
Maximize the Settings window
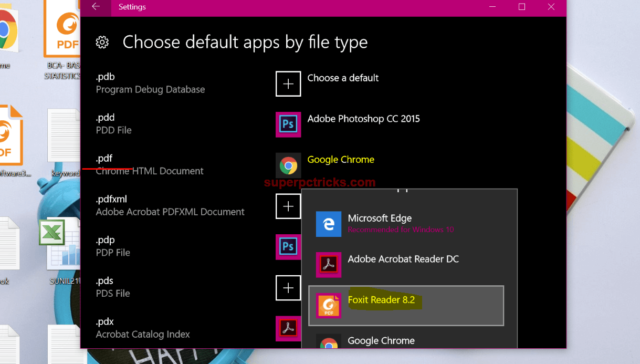pos(522,7)
